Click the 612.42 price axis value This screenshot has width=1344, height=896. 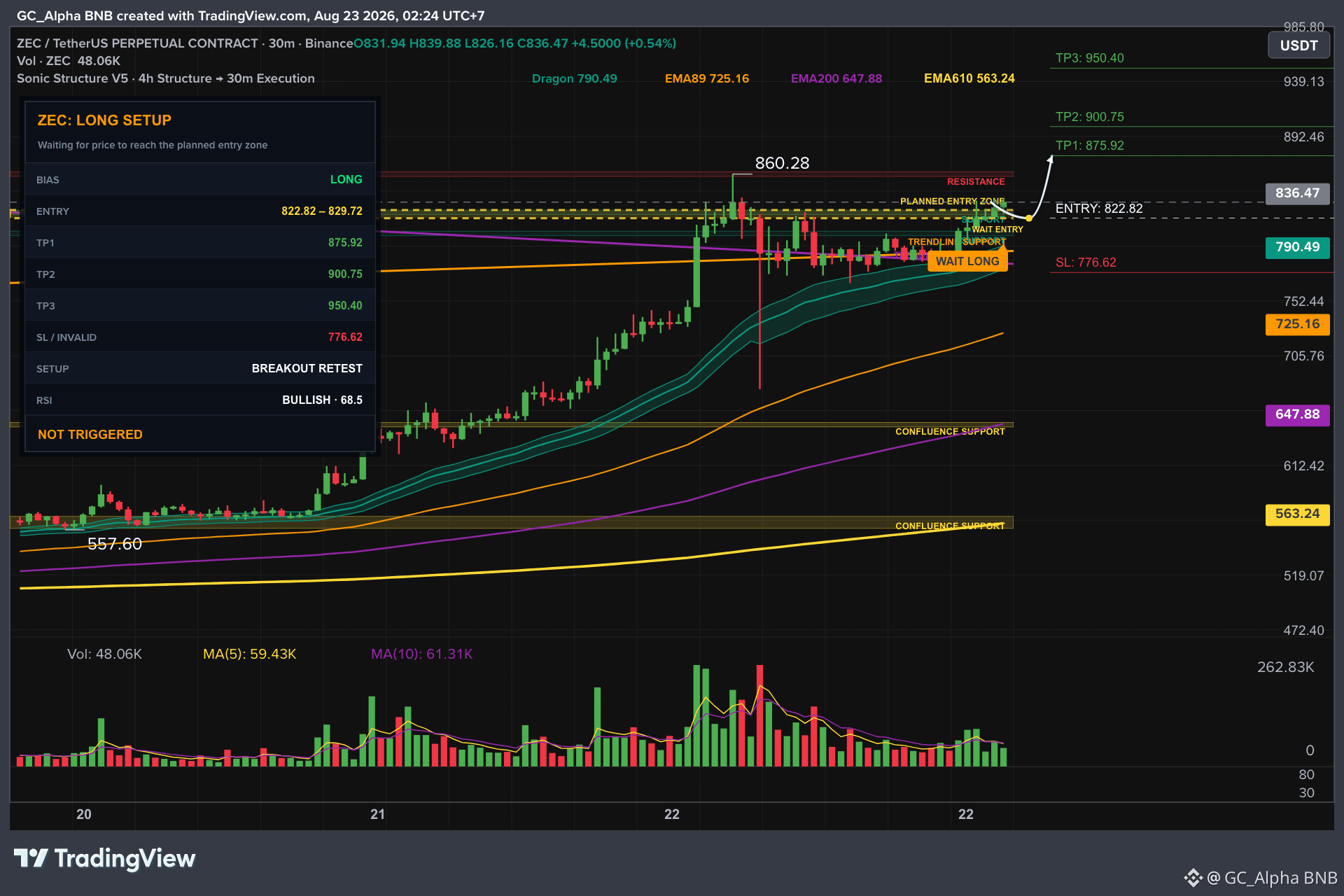(1303, 466)
